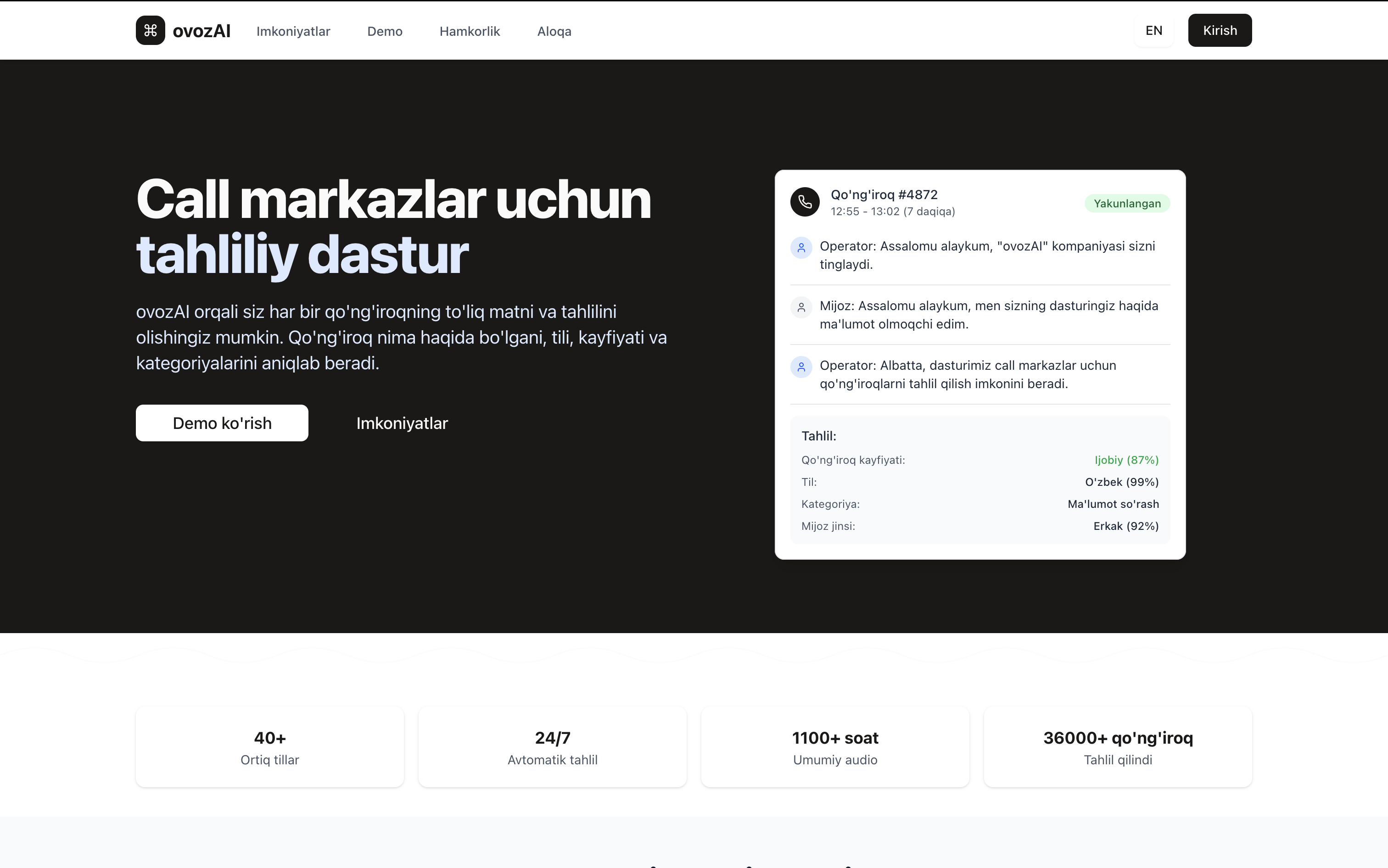Click the ovozAI command-symbol logo icon
The width and height of the screenshot is (1388, 868).
(x=151, y=30)
